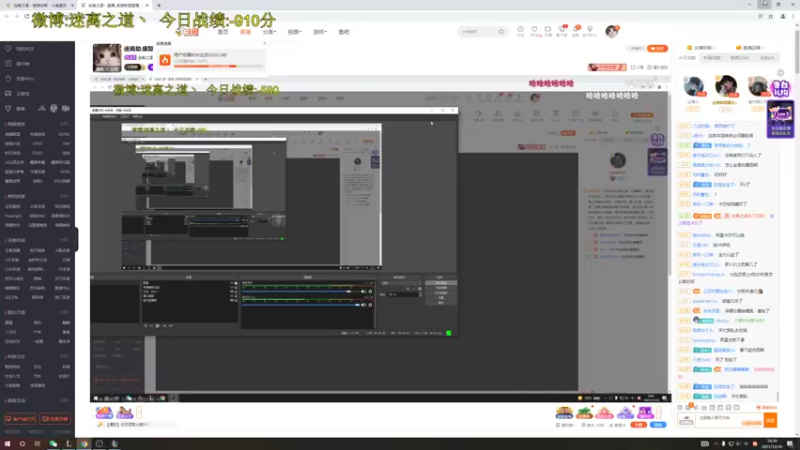The image size is (800, 450).
Task: Select the green tree gift icon
Action: point(584,412)
